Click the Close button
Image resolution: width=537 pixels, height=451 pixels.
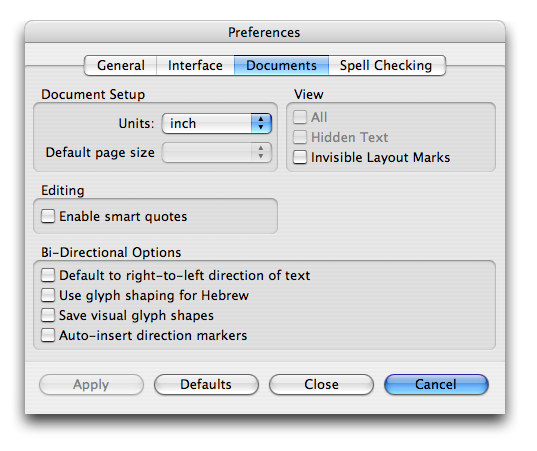[x=321, y=385]
